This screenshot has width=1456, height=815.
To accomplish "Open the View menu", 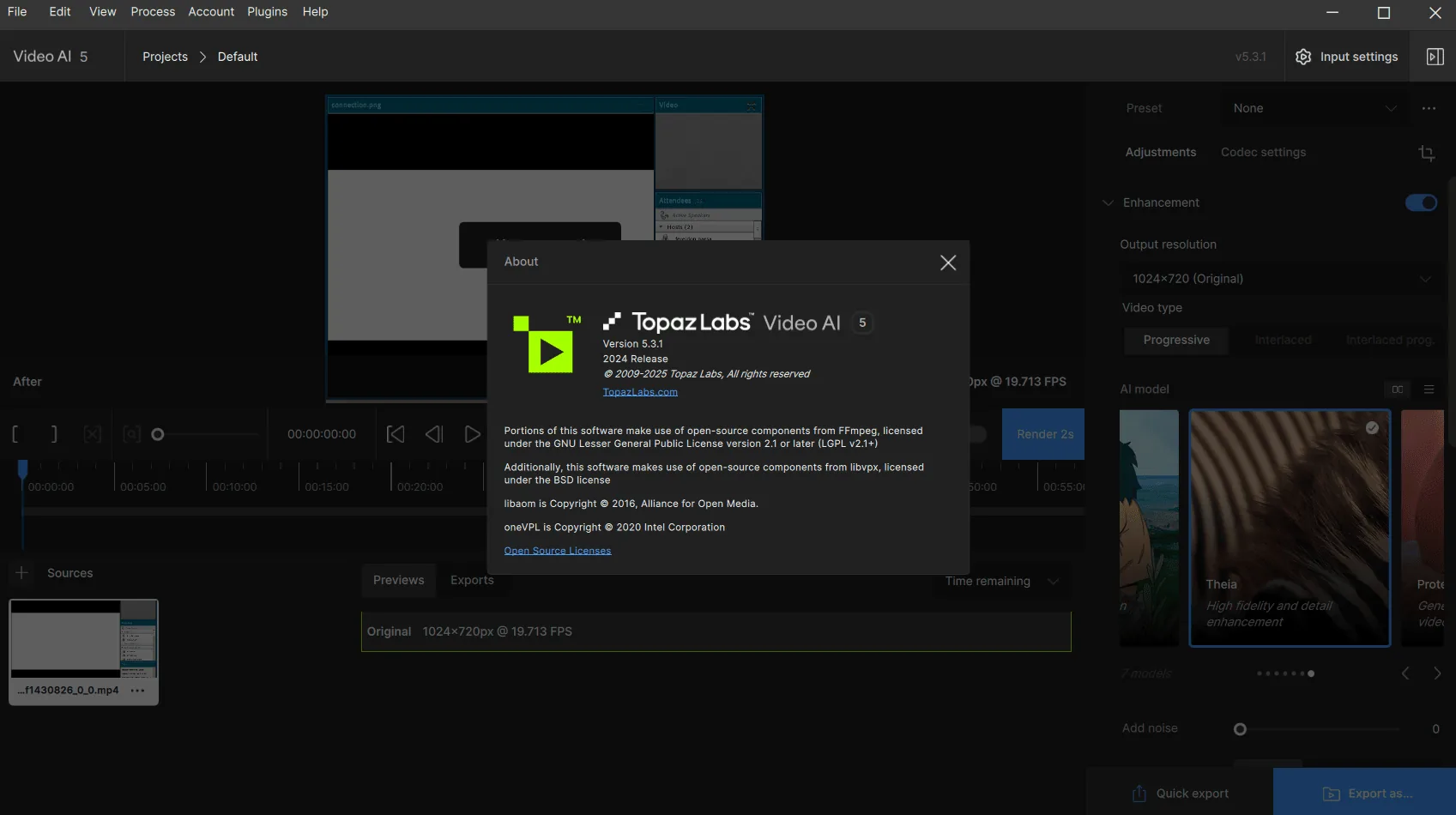I will [103, 12].
